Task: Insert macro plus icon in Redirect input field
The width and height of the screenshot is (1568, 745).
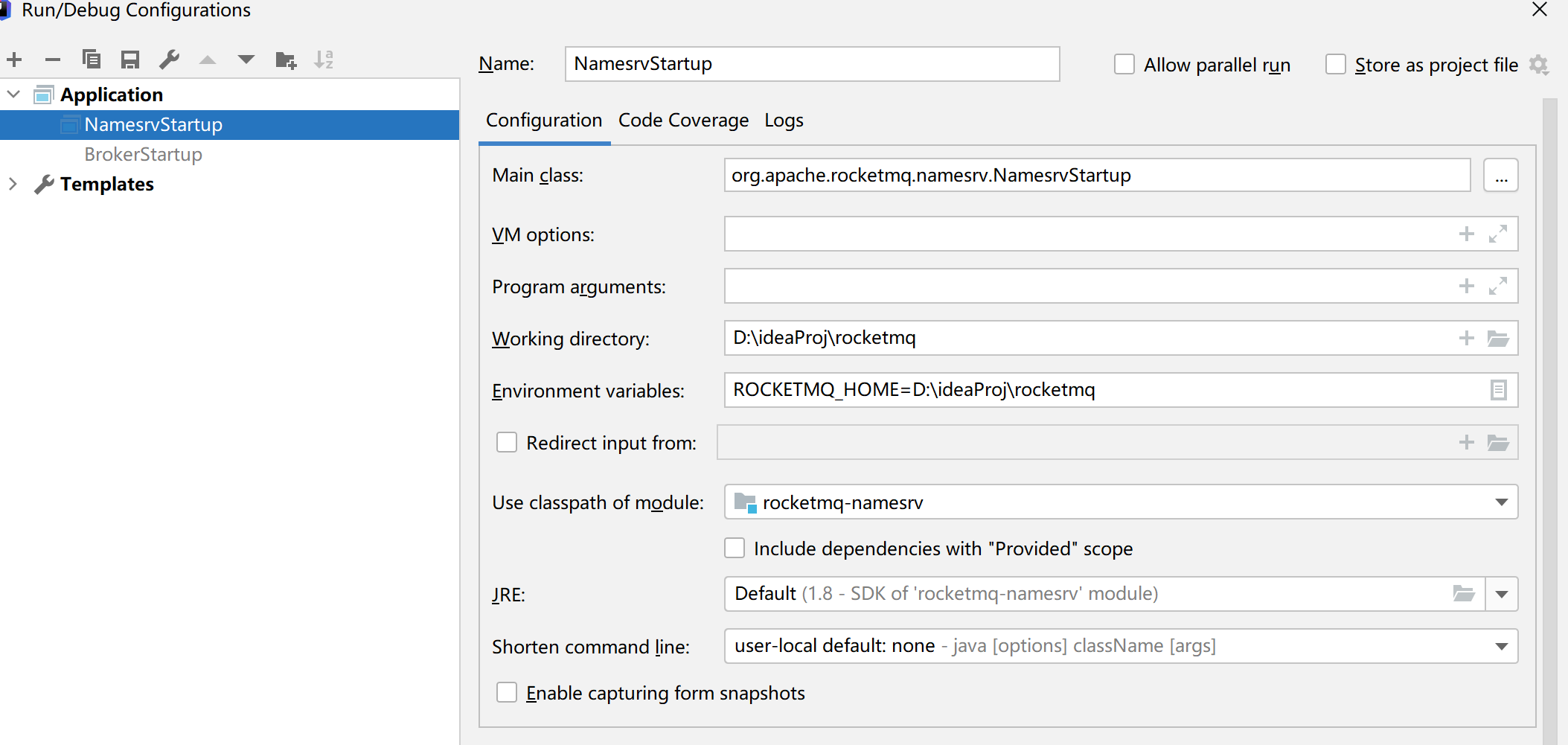Action: pos(1467,442)
